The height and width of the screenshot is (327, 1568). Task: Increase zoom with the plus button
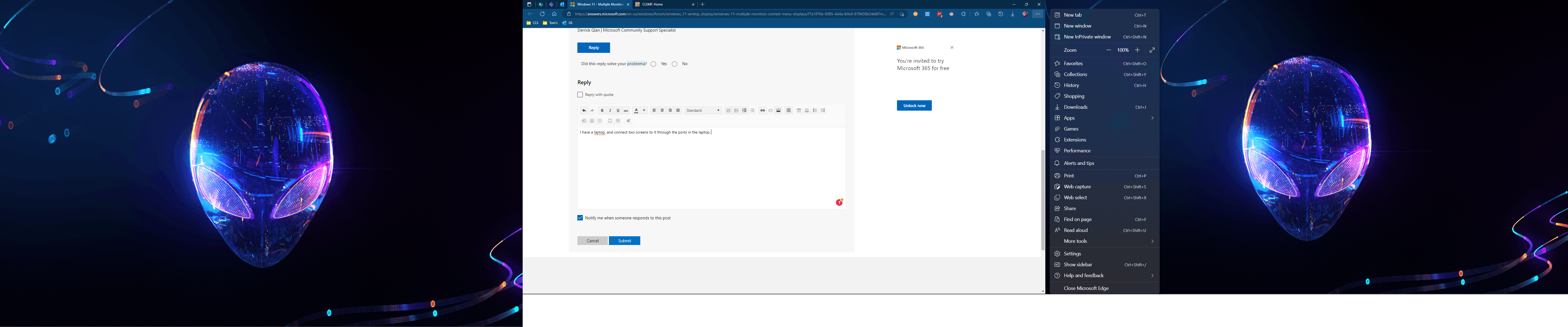pyautogui.click(x=1138, y=50)
